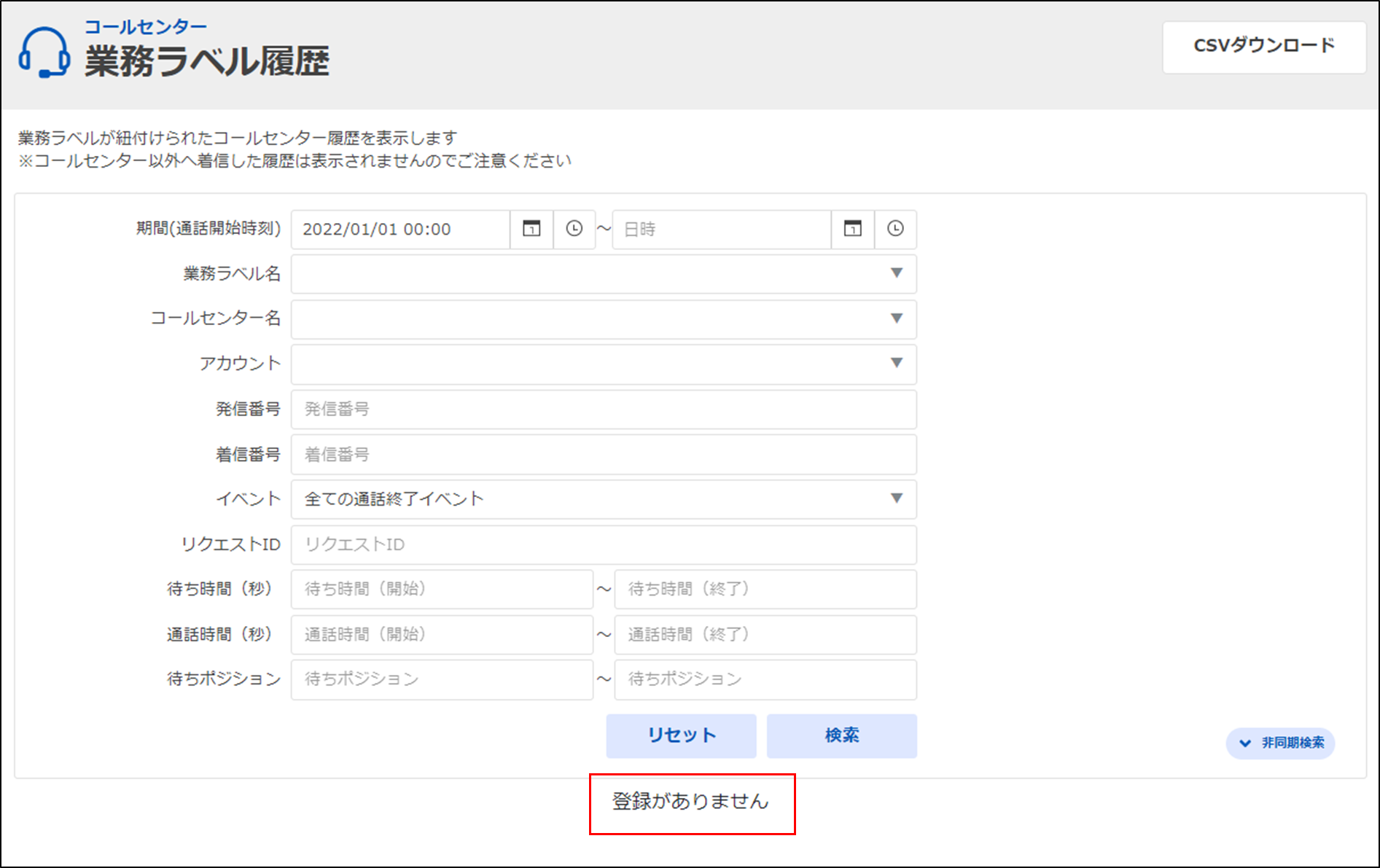Open clock picker for start time

(x=574, y=230)
